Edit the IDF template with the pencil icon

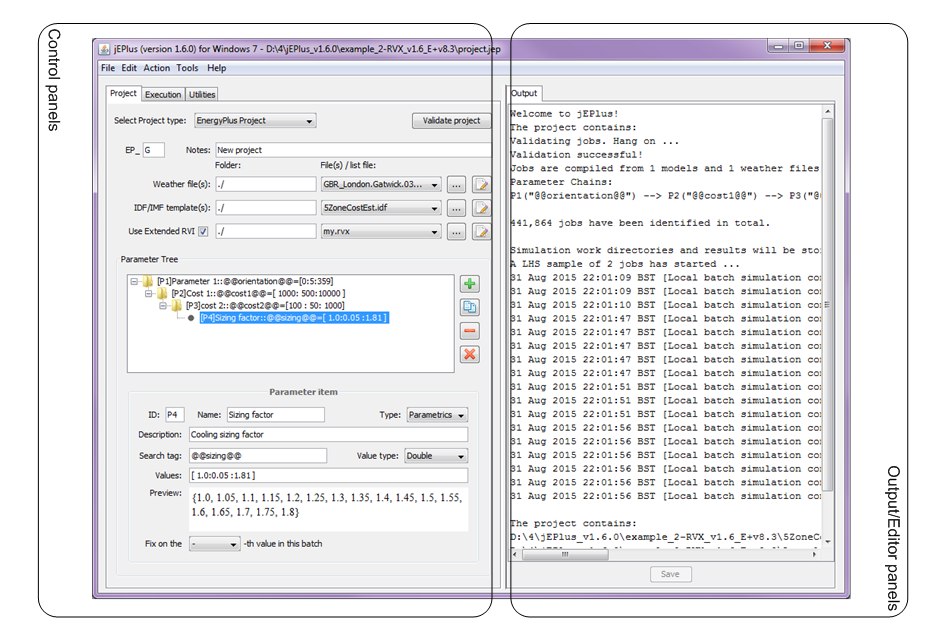coord(481,208)
